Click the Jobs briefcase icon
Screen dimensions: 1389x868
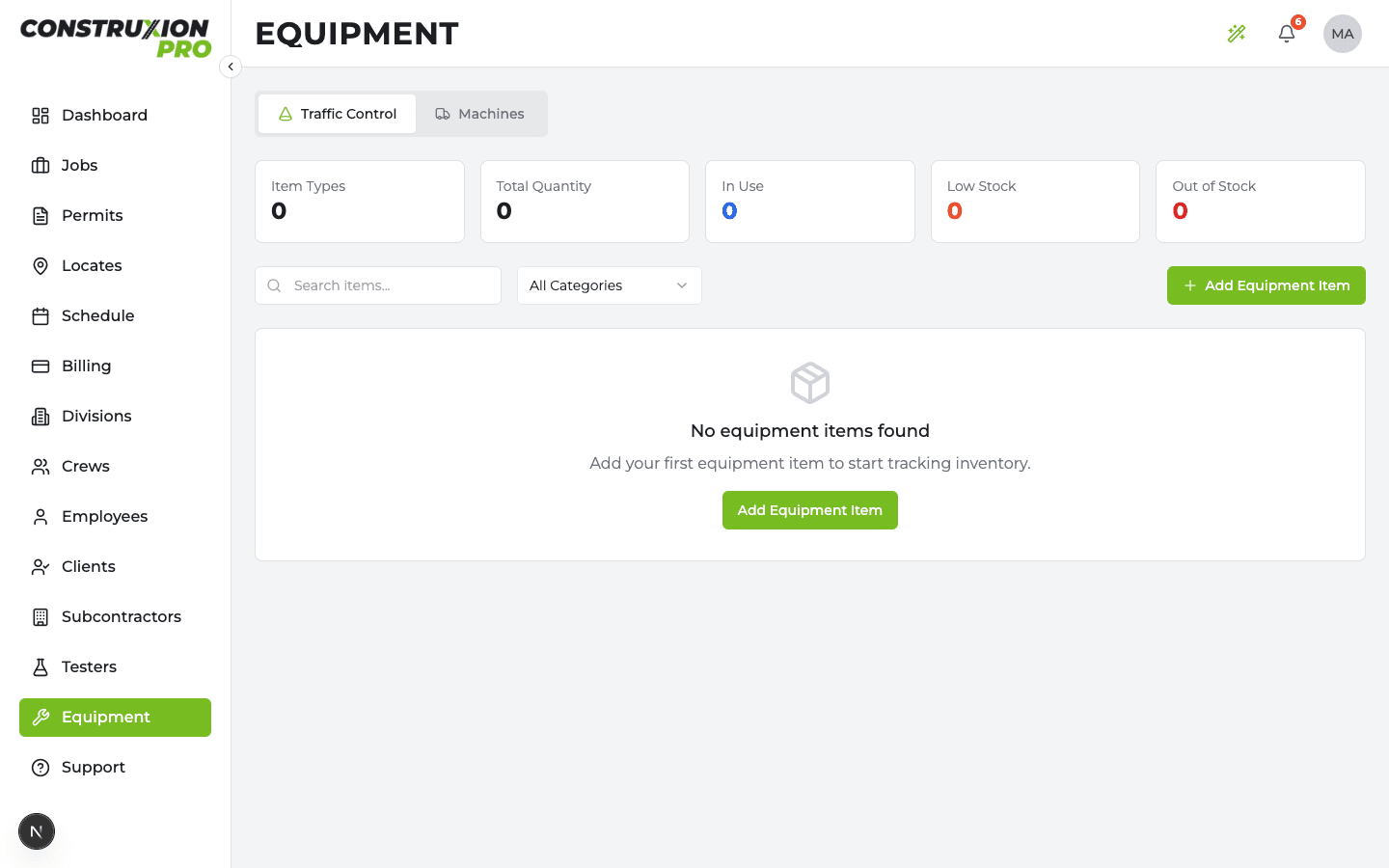(41, 166)
